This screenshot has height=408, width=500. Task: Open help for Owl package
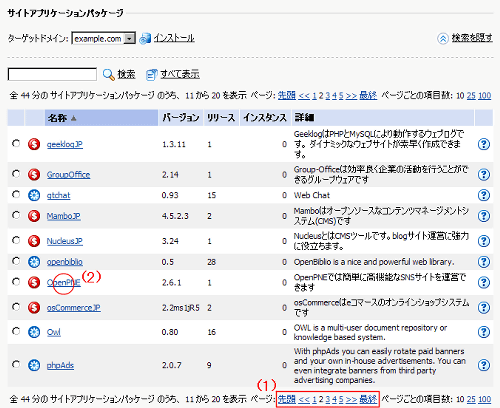484,332
